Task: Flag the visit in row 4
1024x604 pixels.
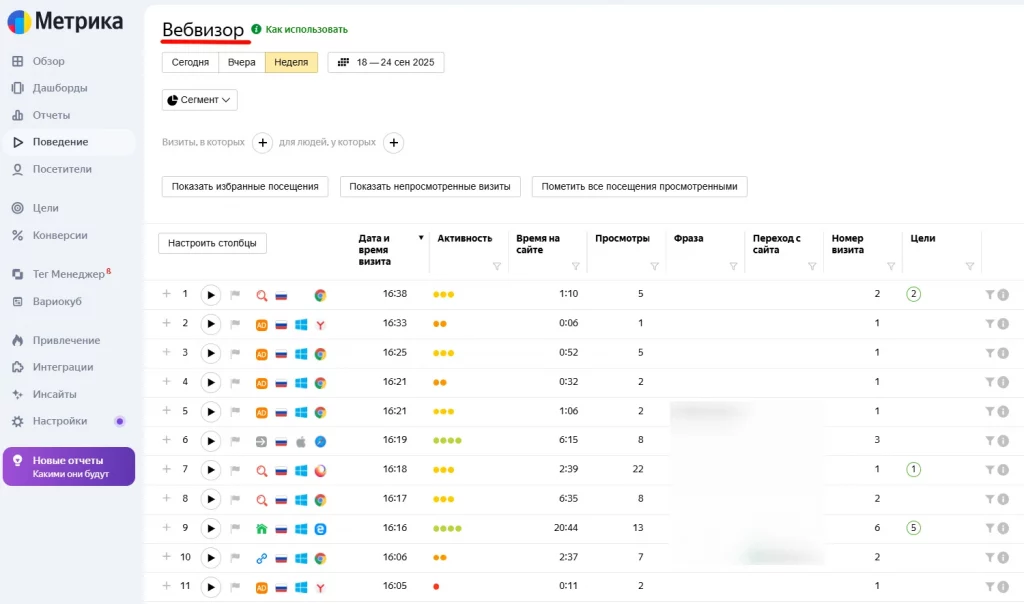Action: click(x=234, y=382)
